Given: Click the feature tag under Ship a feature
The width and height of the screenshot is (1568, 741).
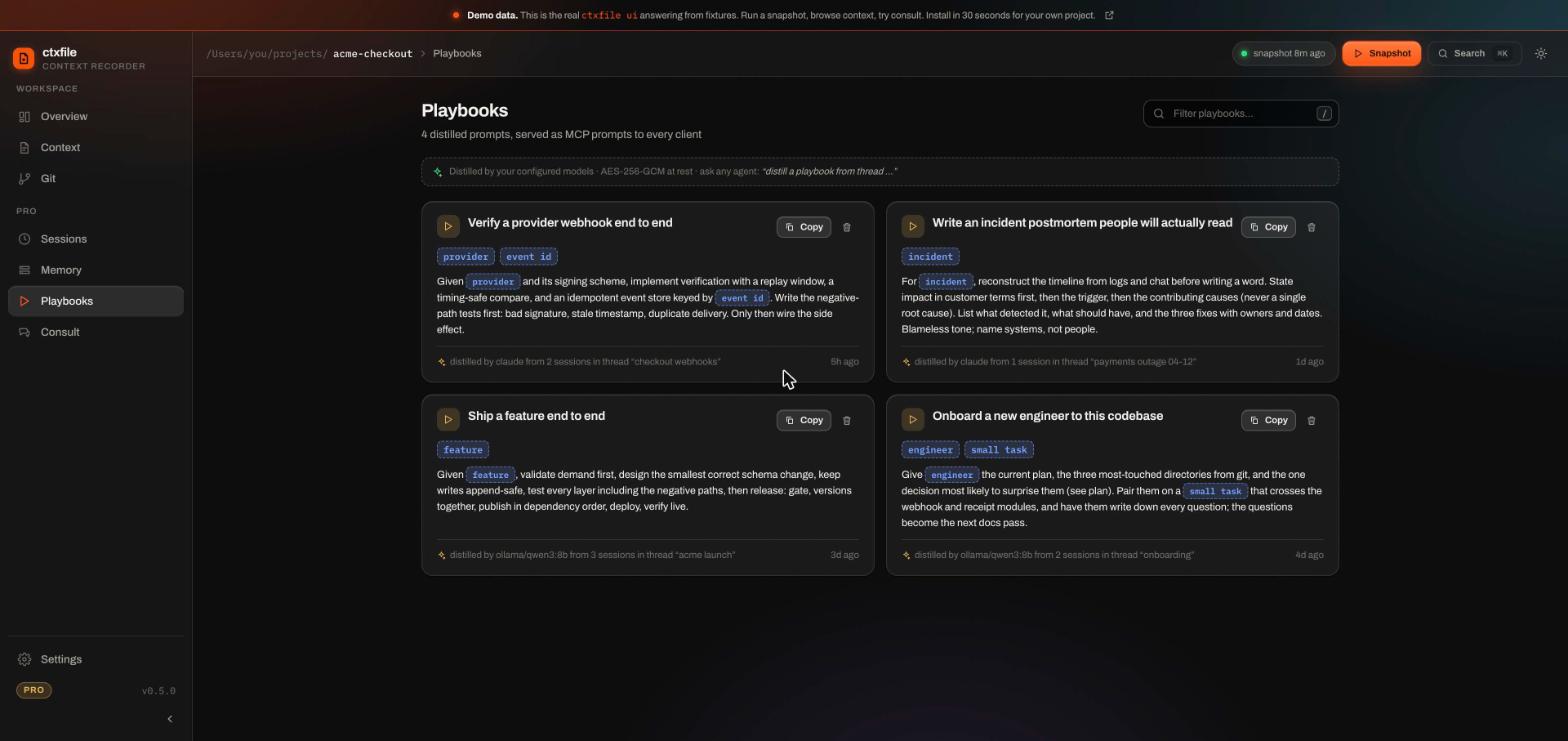Looking at the screenshot, I should (x=463, y=449).
